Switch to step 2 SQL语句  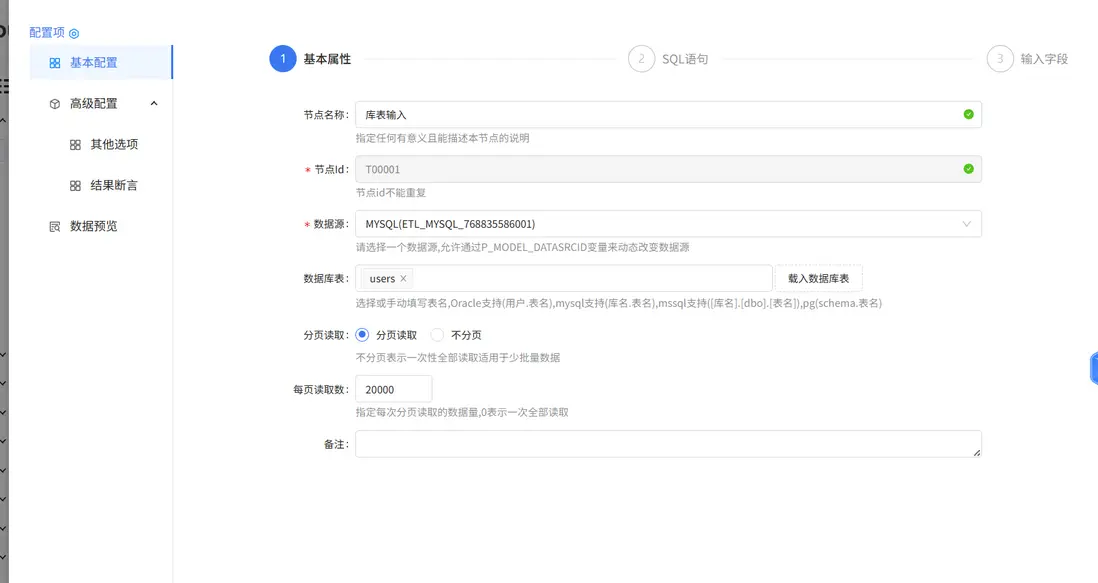643,59
